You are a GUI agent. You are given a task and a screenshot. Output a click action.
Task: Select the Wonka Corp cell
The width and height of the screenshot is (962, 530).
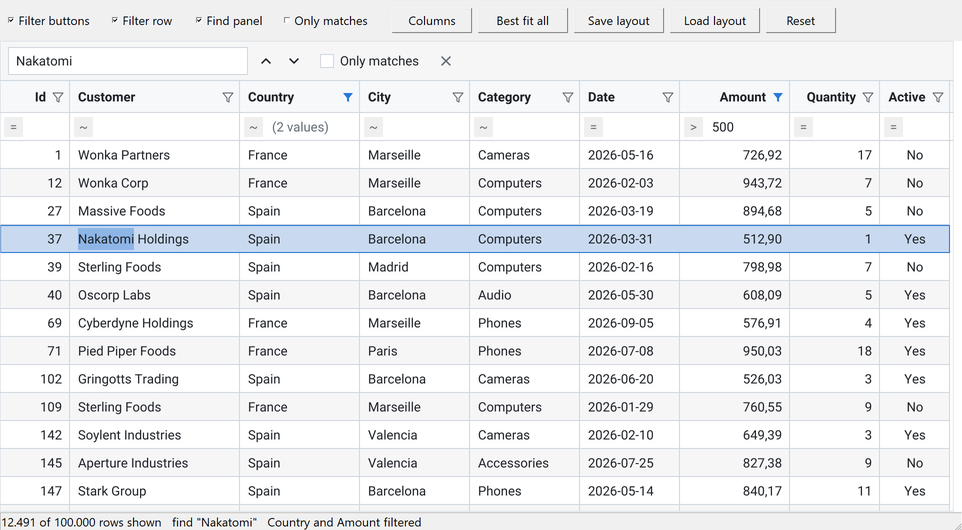[x=155, y=183]
